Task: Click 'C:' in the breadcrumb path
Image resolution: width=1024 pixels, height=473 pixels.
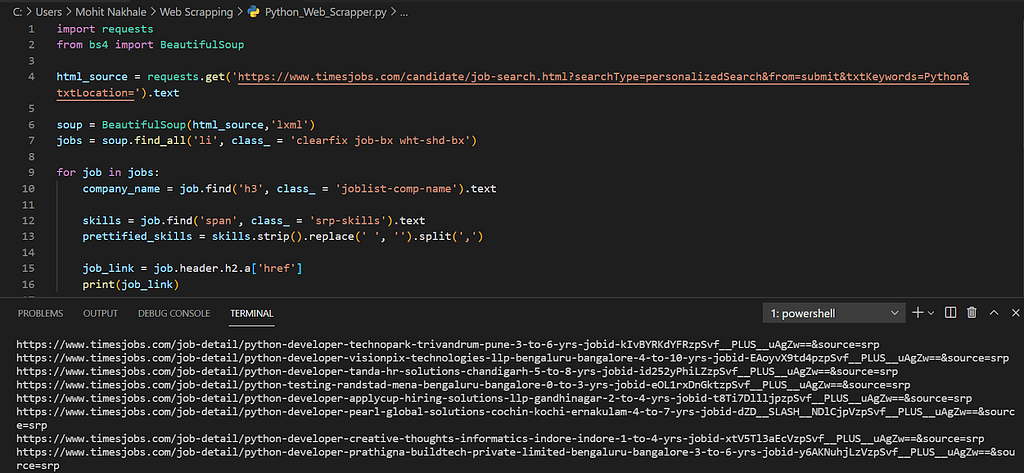Action: [18, 13]
